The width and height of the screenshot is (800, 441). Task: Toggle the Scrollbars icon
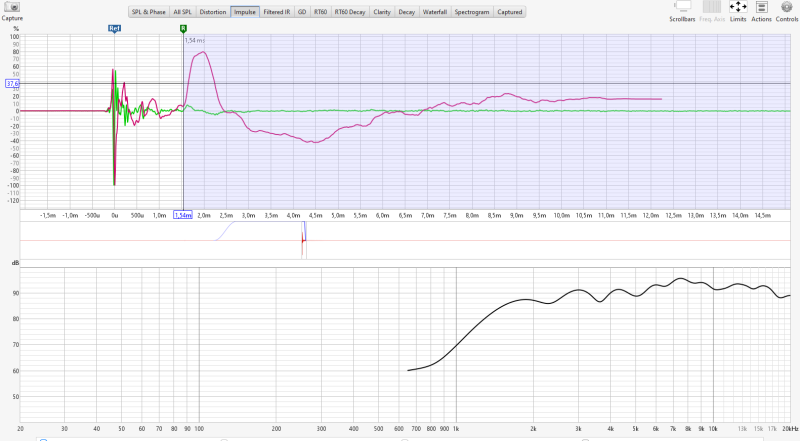tap(684, 7)
